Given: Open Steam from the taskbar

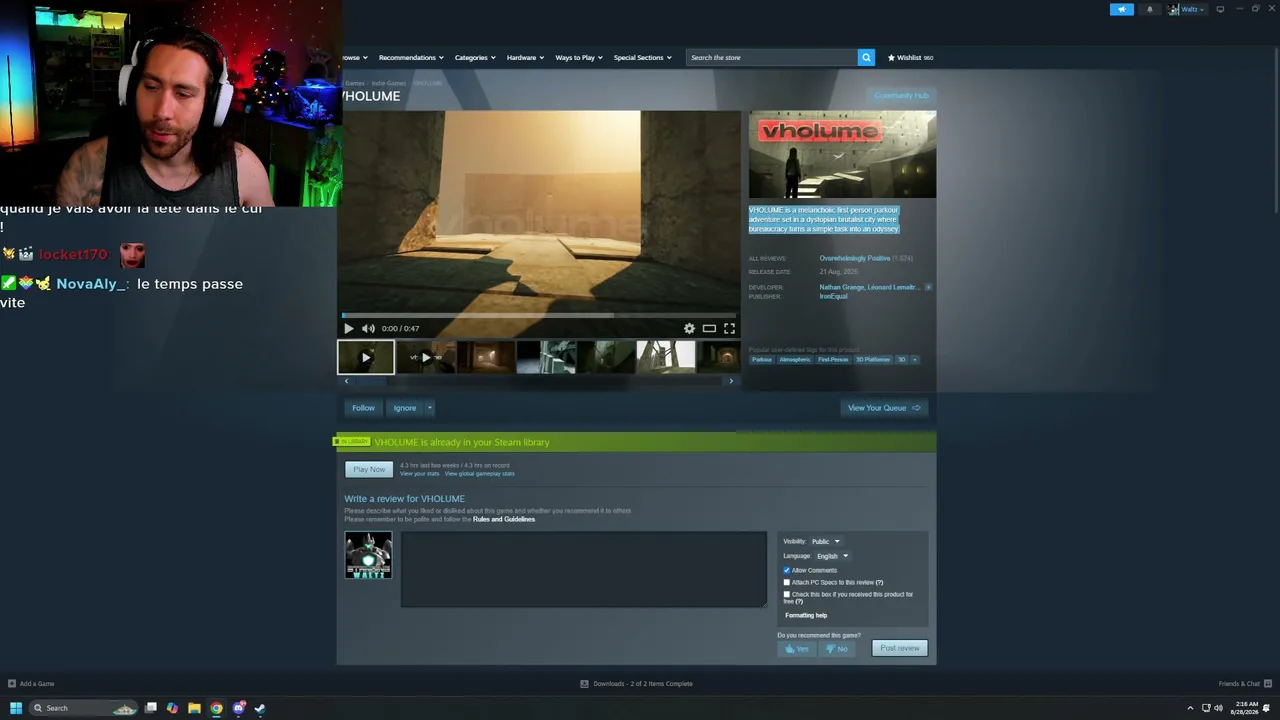Looking at the screenshot, I should [260, 708].
